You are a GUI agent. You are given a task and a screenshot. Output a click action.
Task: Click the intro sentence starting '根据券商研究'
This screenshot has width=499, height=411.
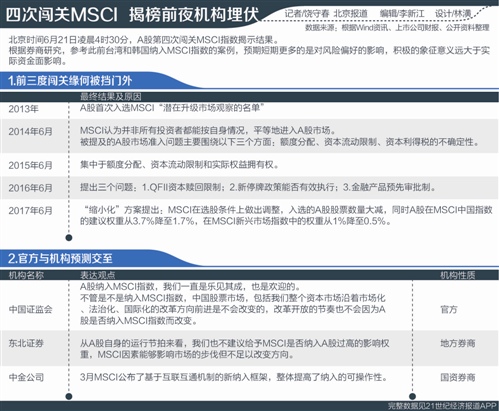(x=249, y=56)
